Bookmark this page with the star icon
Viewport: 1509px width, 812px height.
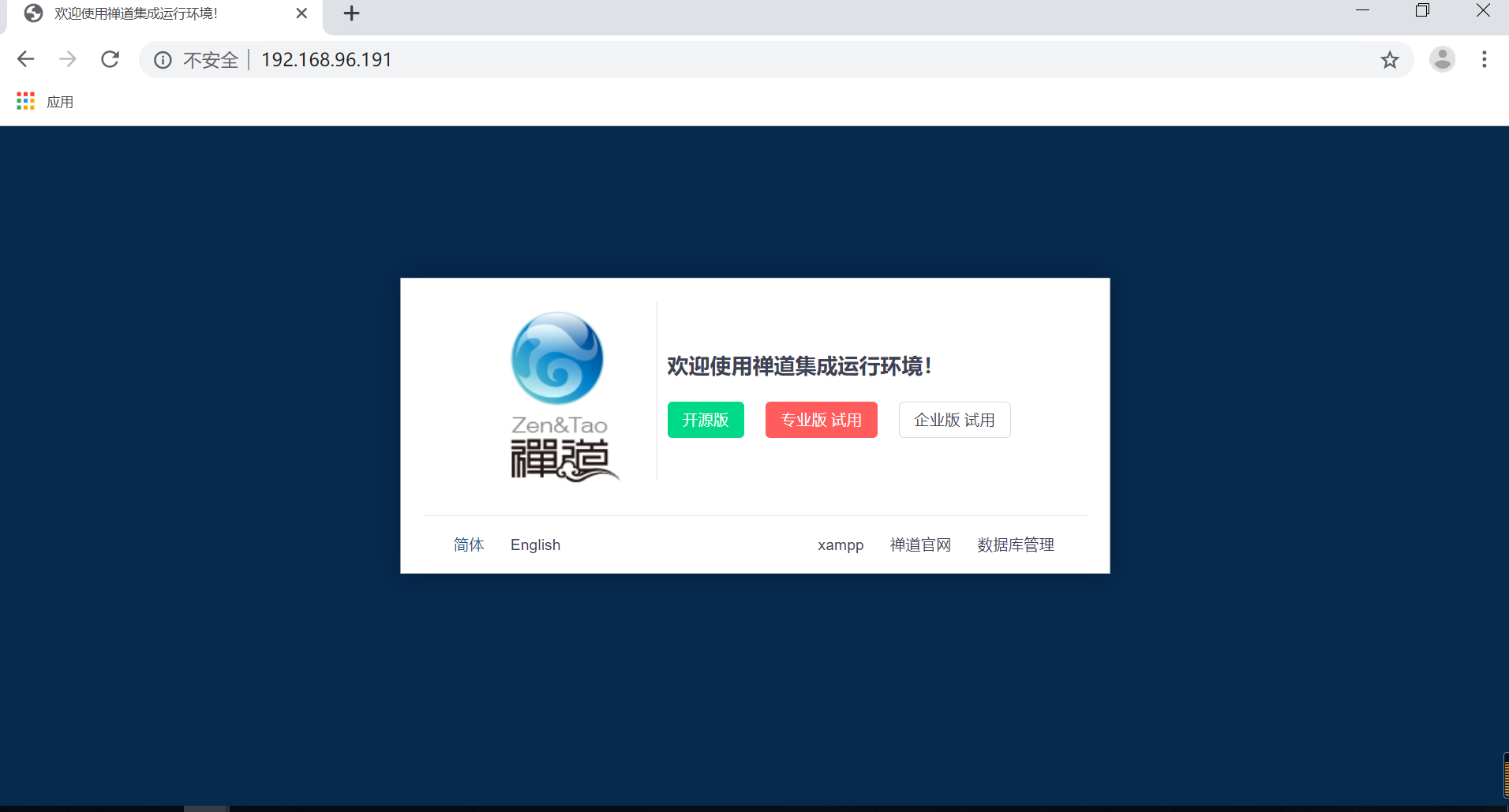tap(1390, 60)
